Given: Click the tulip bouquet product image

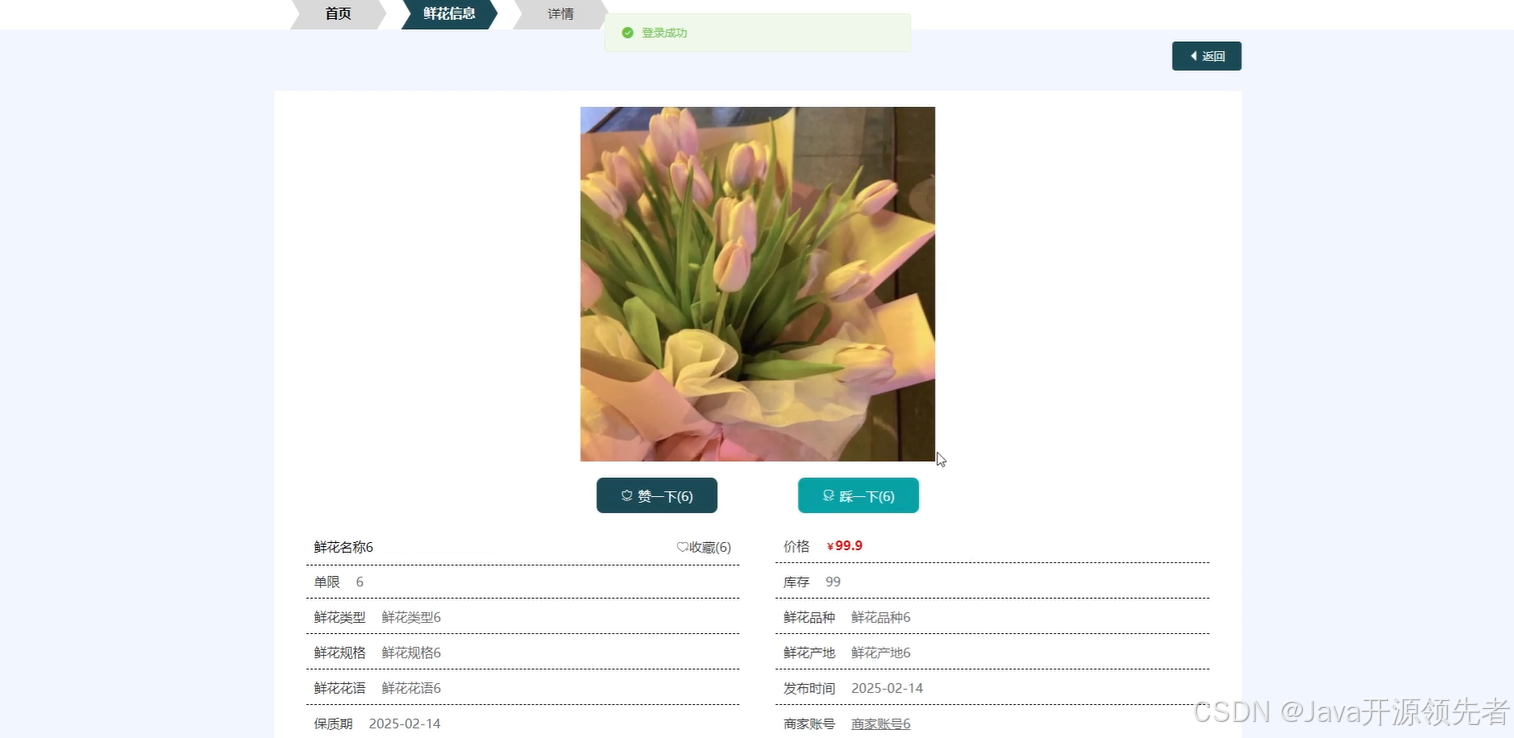Looking at the screenshot, I should click(x=757, y=283).
